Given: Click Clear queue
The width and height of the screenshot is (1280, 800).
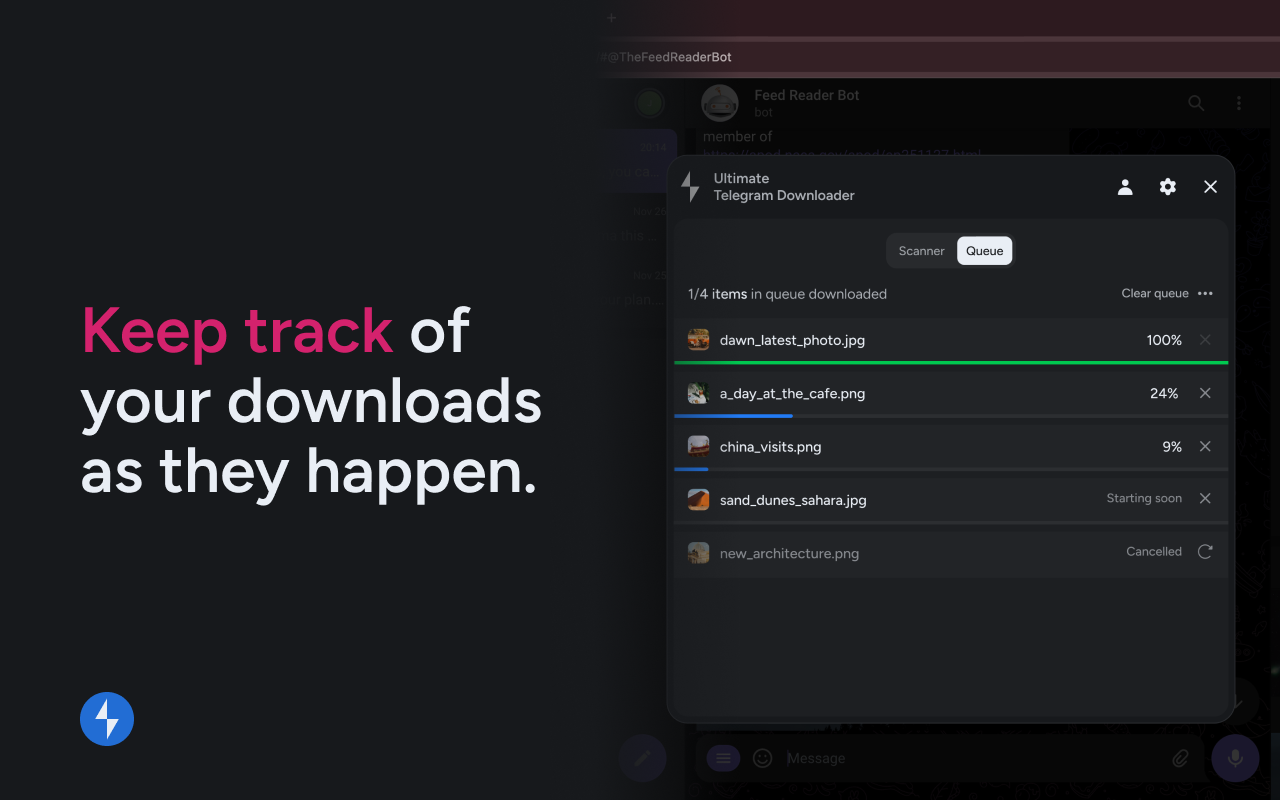Looking at the screenshot, I should click(x=1155, y=294).
